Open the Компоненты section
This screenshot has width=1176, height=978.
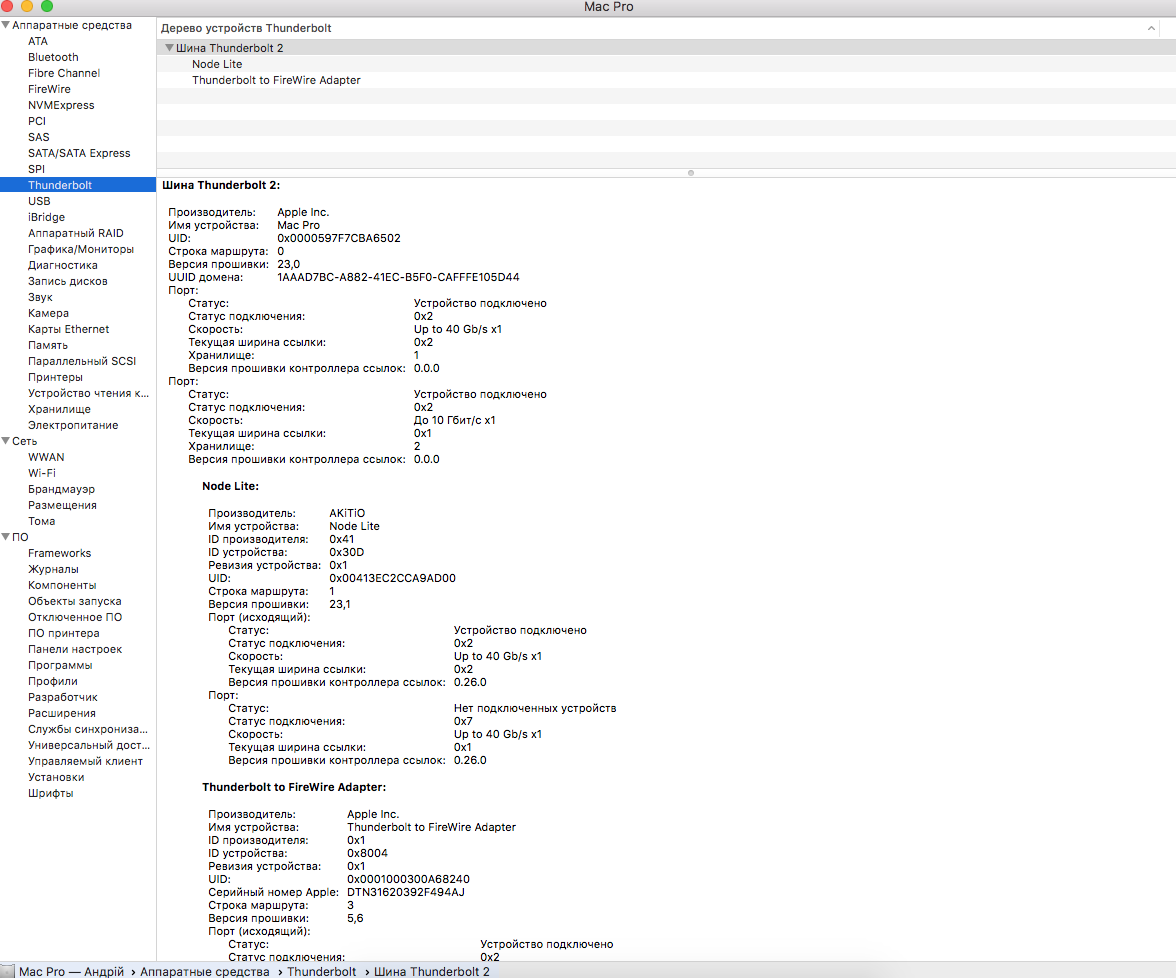(x=62, y=585)
